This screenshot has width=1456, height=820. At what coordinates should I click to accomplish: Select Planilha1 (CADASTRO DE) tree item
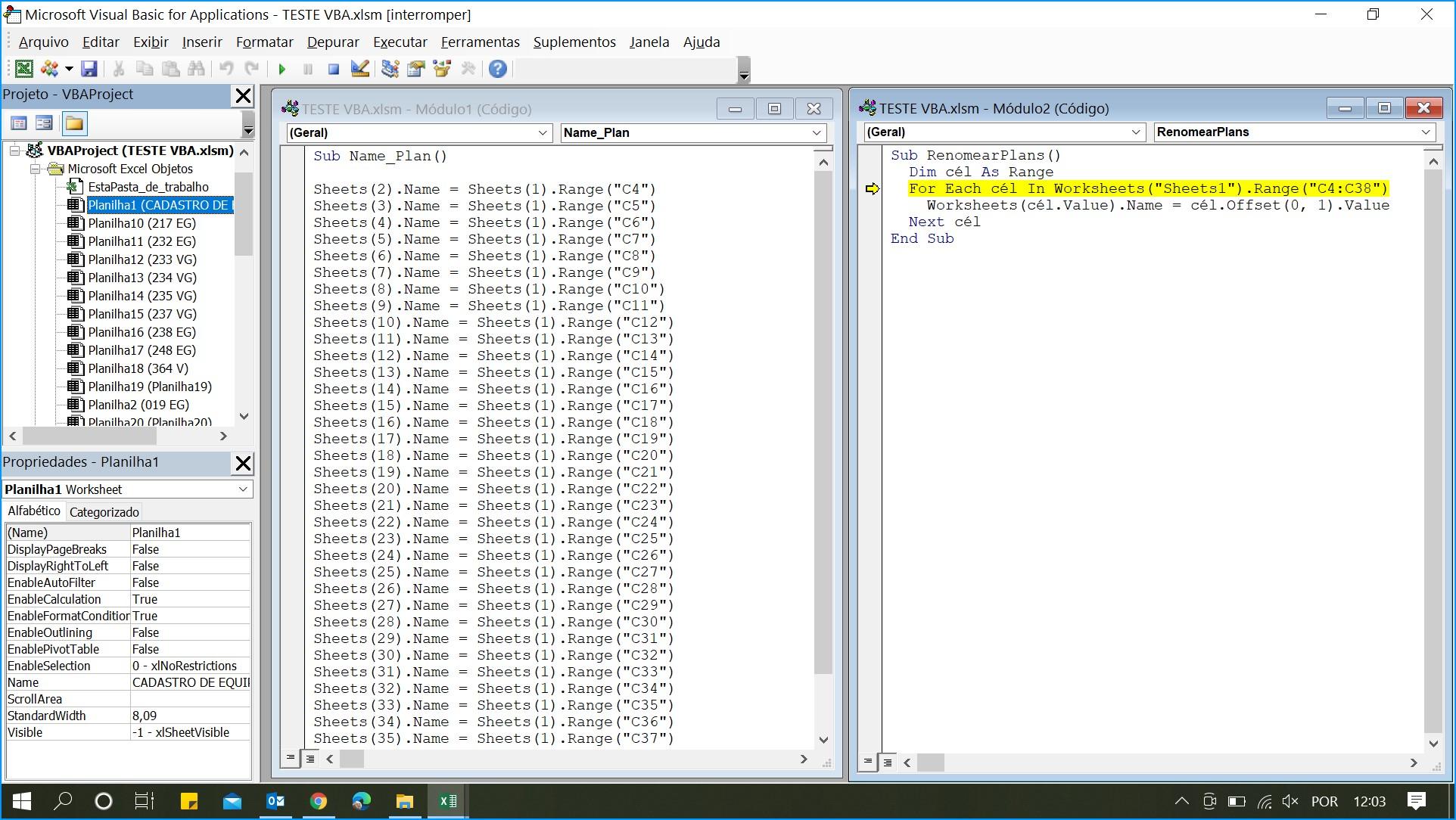click(160, 205)
